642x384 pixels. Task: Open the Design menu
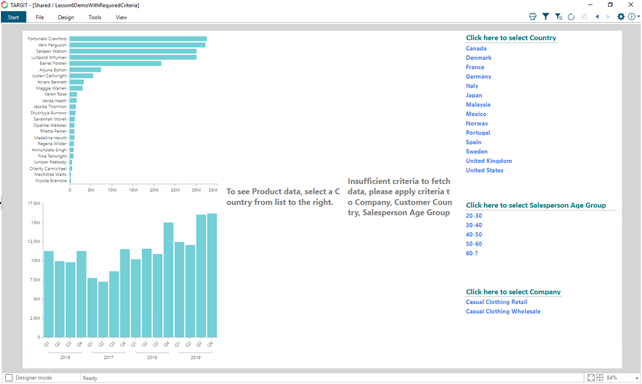[66, 17]
